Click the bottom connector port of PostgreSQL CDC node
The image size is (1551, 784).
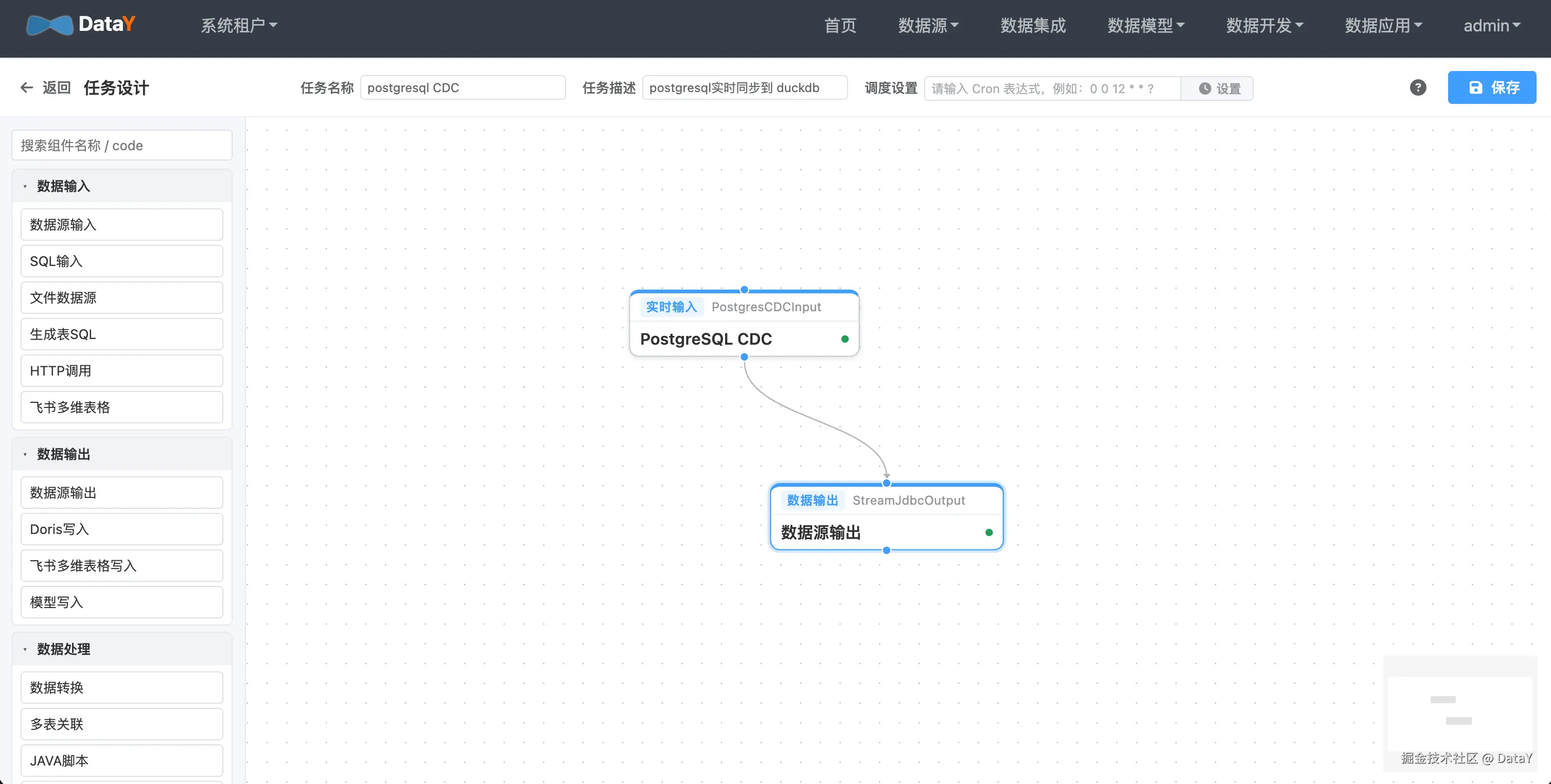[744, 357]
